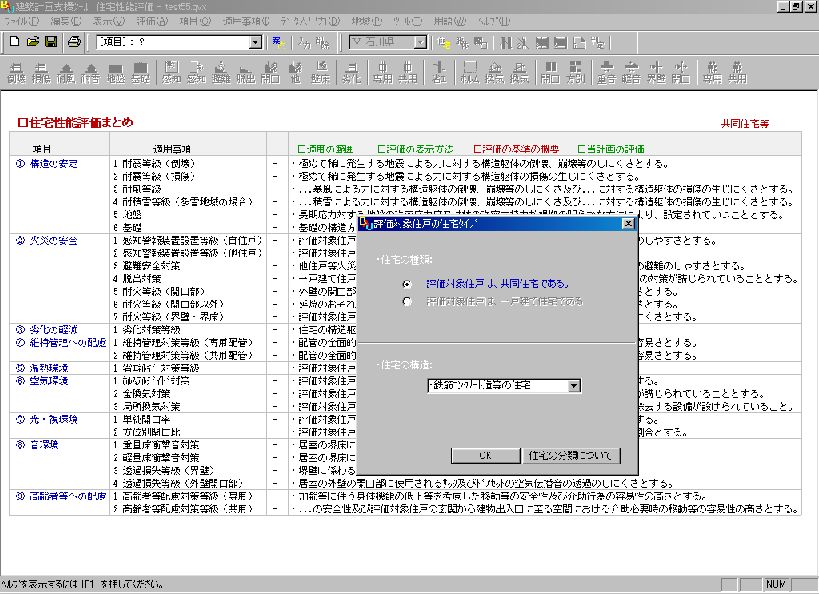
Task: Open the 評価(A) menu
Action: (x=153, y=21)
